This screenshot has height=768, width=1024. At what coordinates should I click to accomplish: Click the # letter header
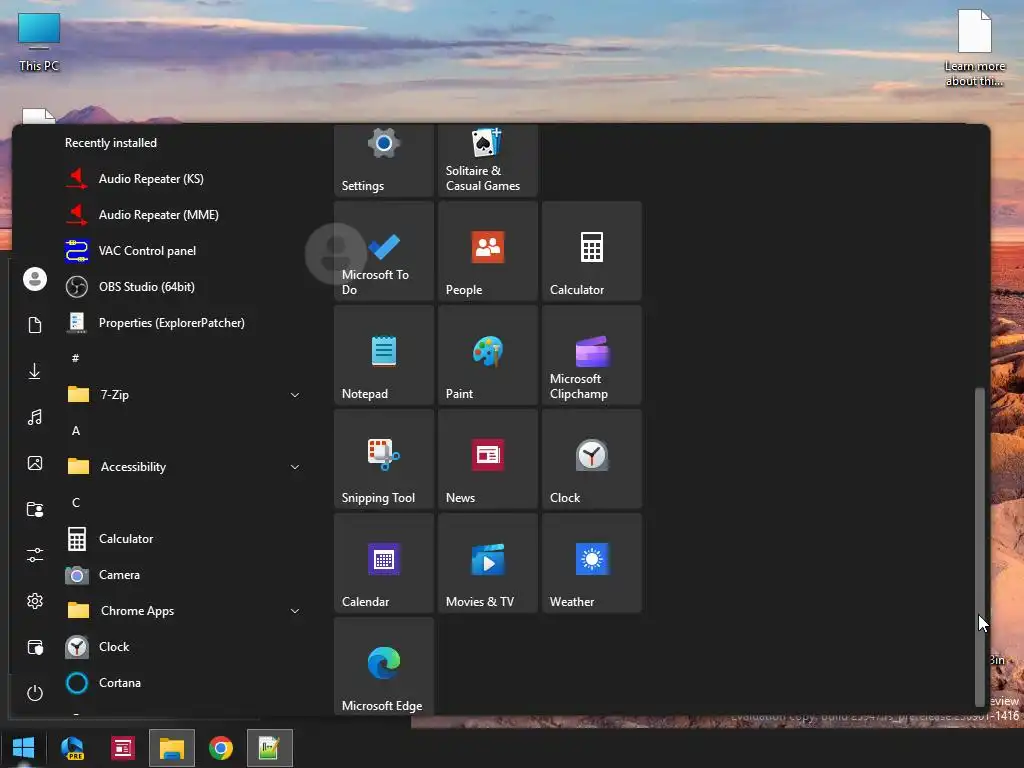[x=76, y=358]
